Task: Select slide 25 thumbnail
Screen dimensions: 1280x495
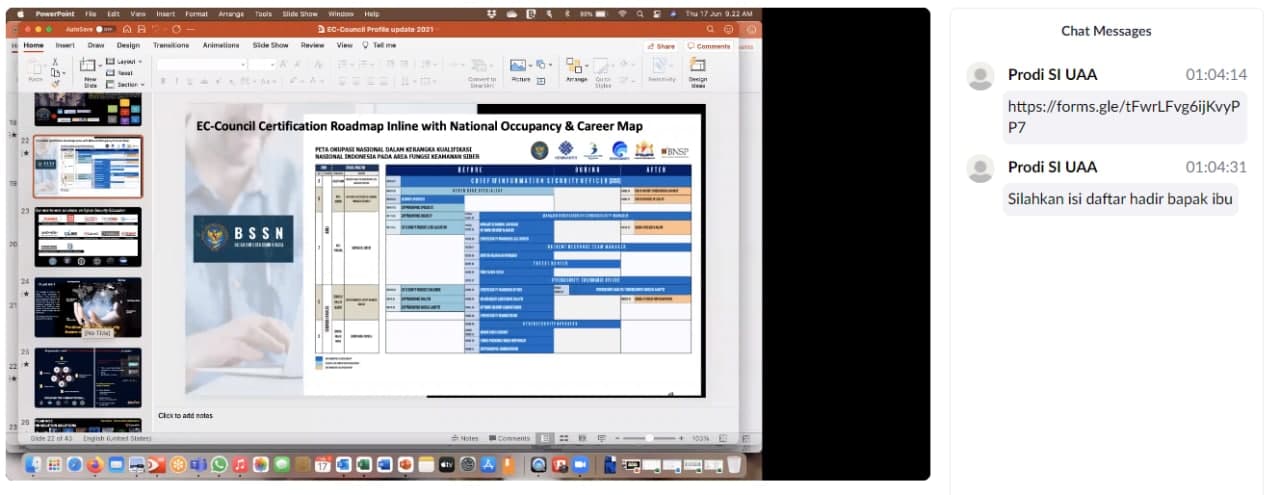Action: tap(88, 377)
